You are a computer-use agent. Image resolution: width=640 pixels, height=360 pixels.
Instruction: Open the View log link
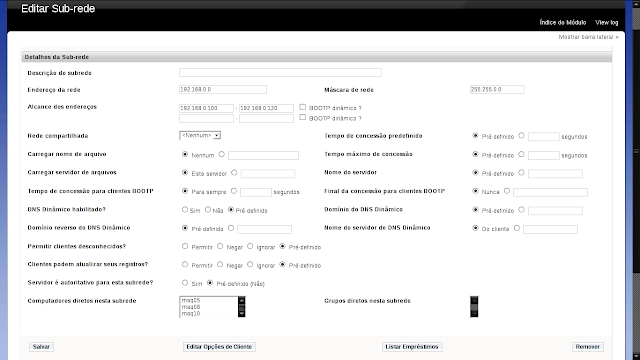click(607, 22)
